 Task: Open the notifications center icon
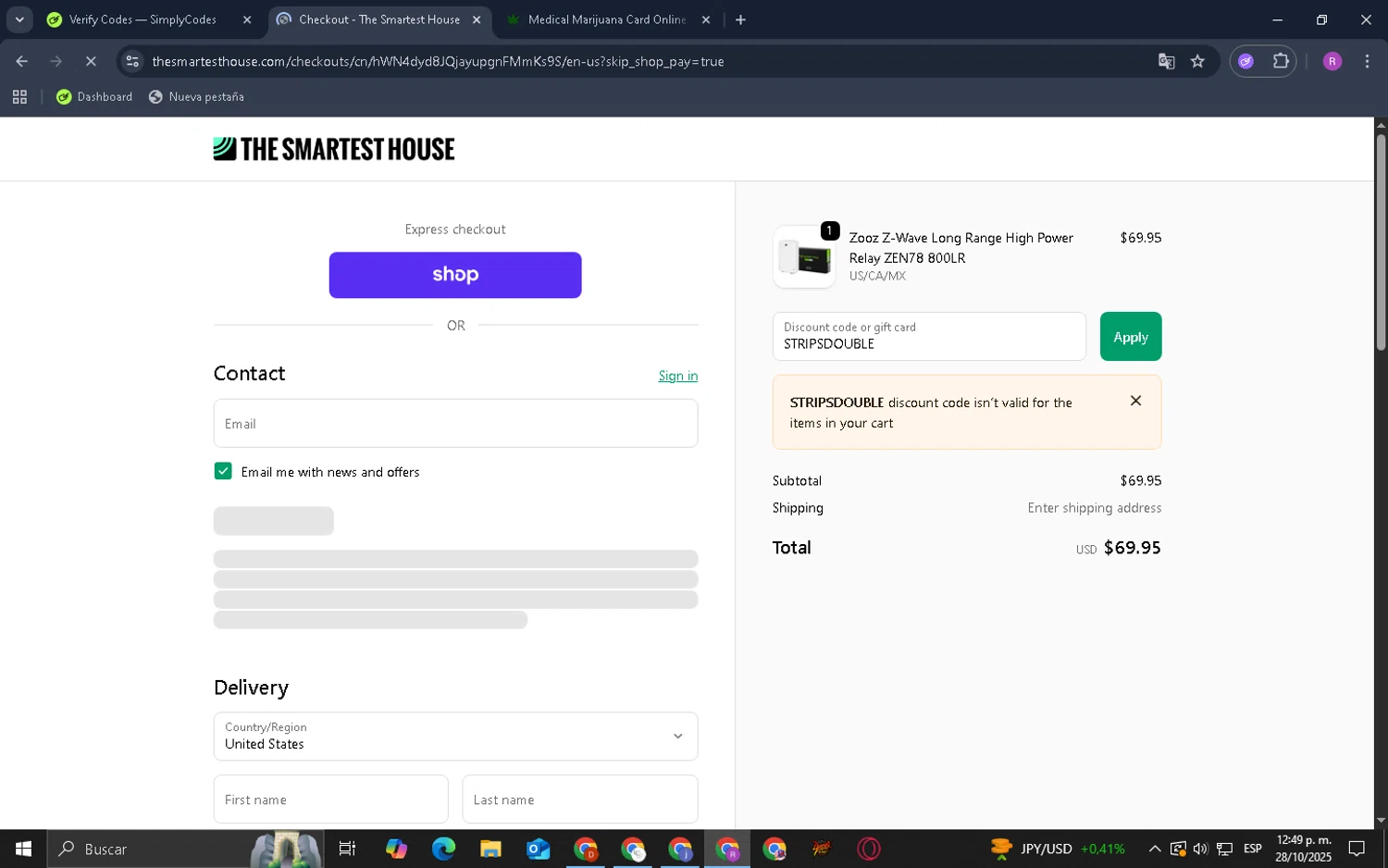[1357, 849]
